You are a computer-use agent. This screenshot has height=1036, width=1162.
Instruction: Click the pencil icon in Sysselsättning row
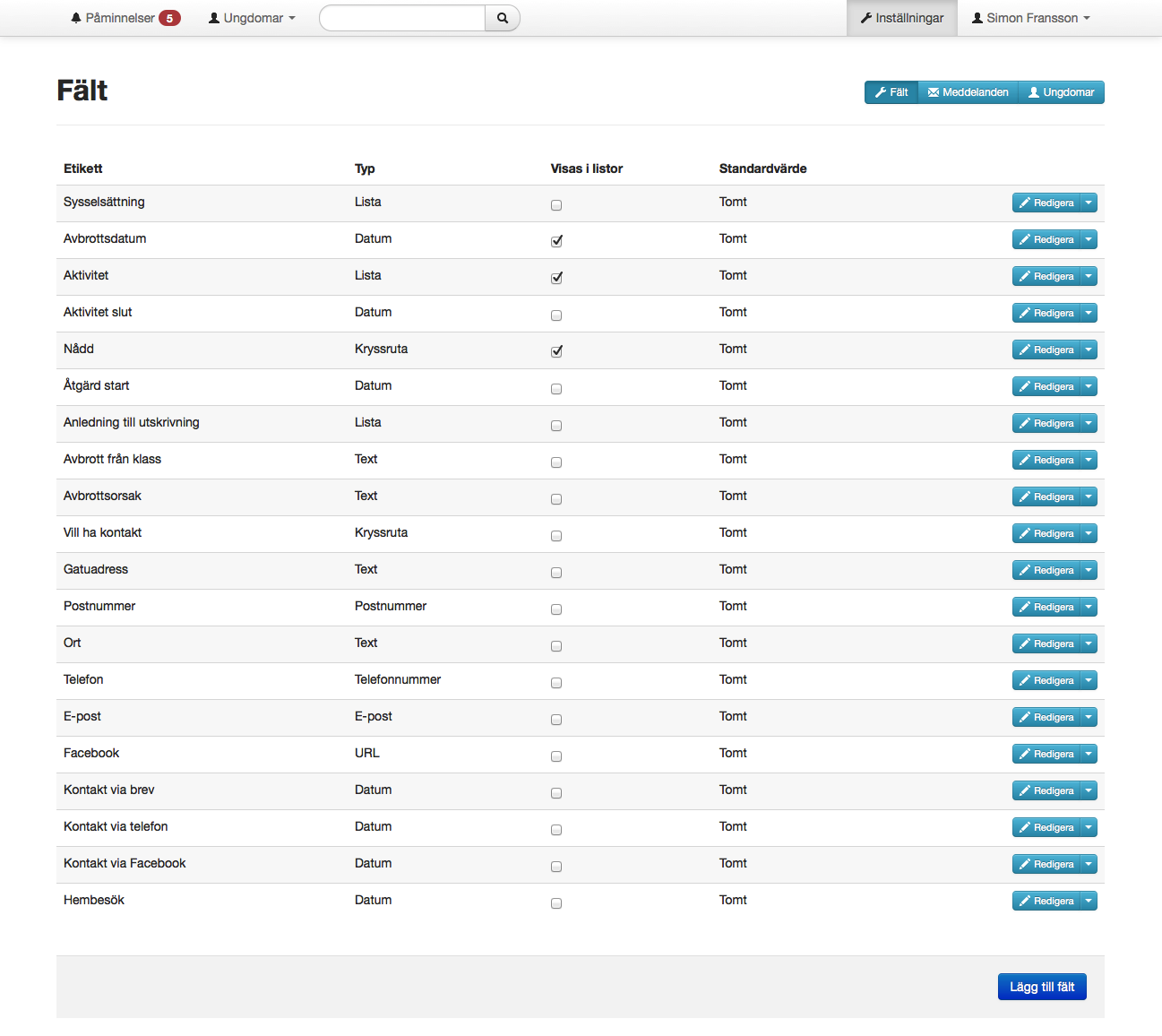coord(1025,203)
